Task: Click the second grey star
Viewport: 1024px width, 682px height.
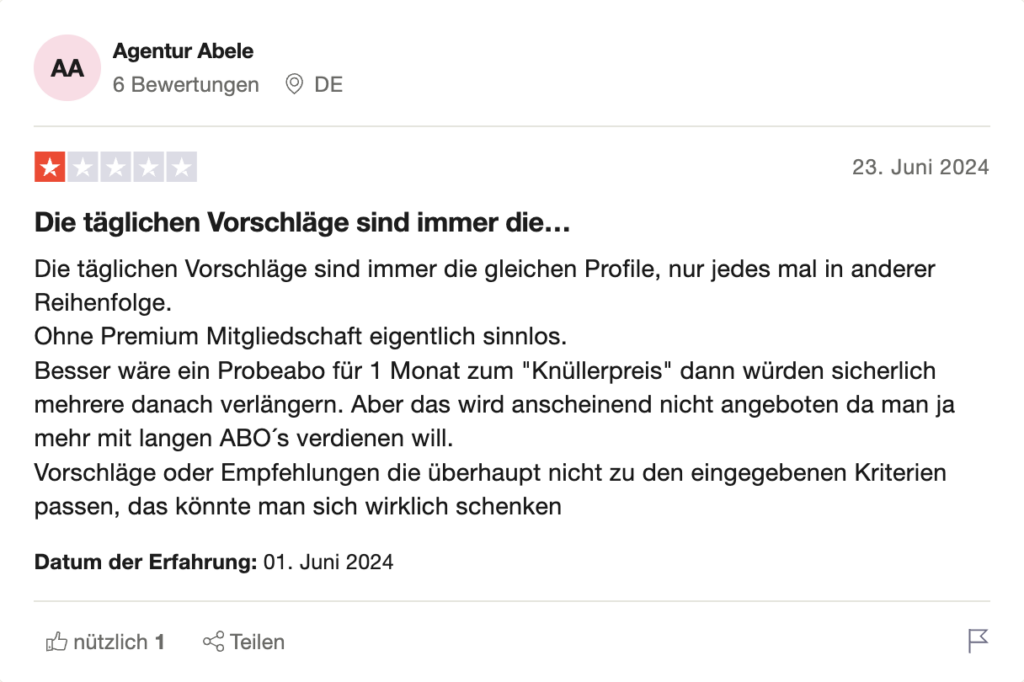Action: [x=83, y=167]
